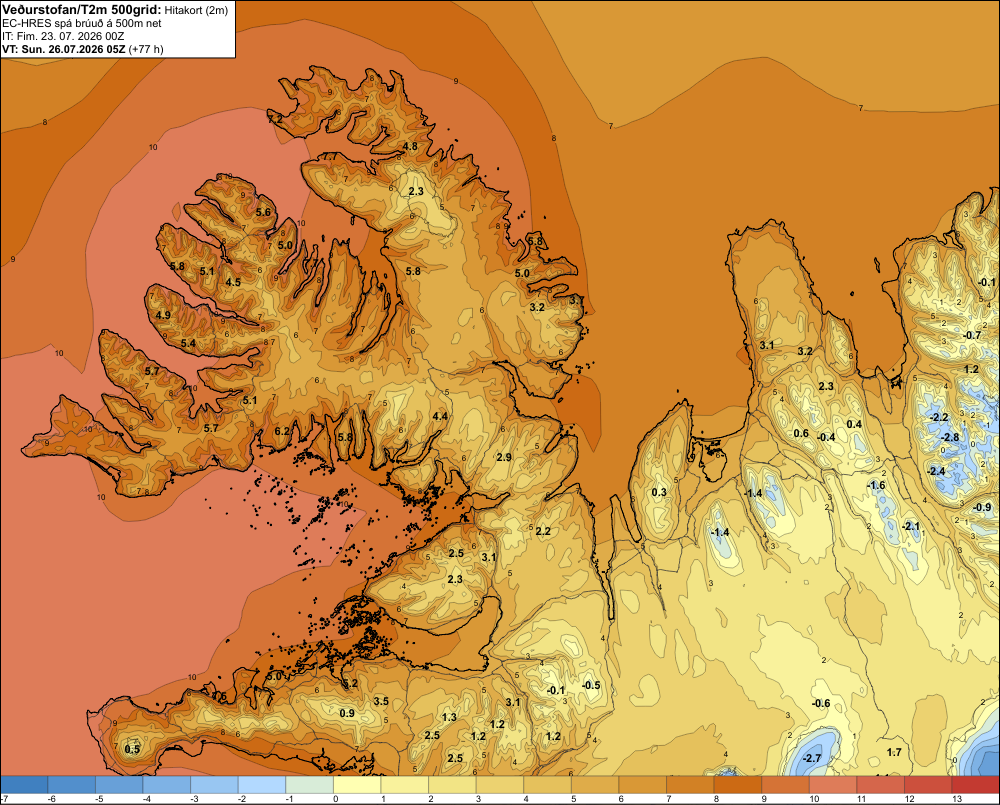
Task: Click the title 'Veðurstofan/T2m 500grid' in header
Action: 81,9
